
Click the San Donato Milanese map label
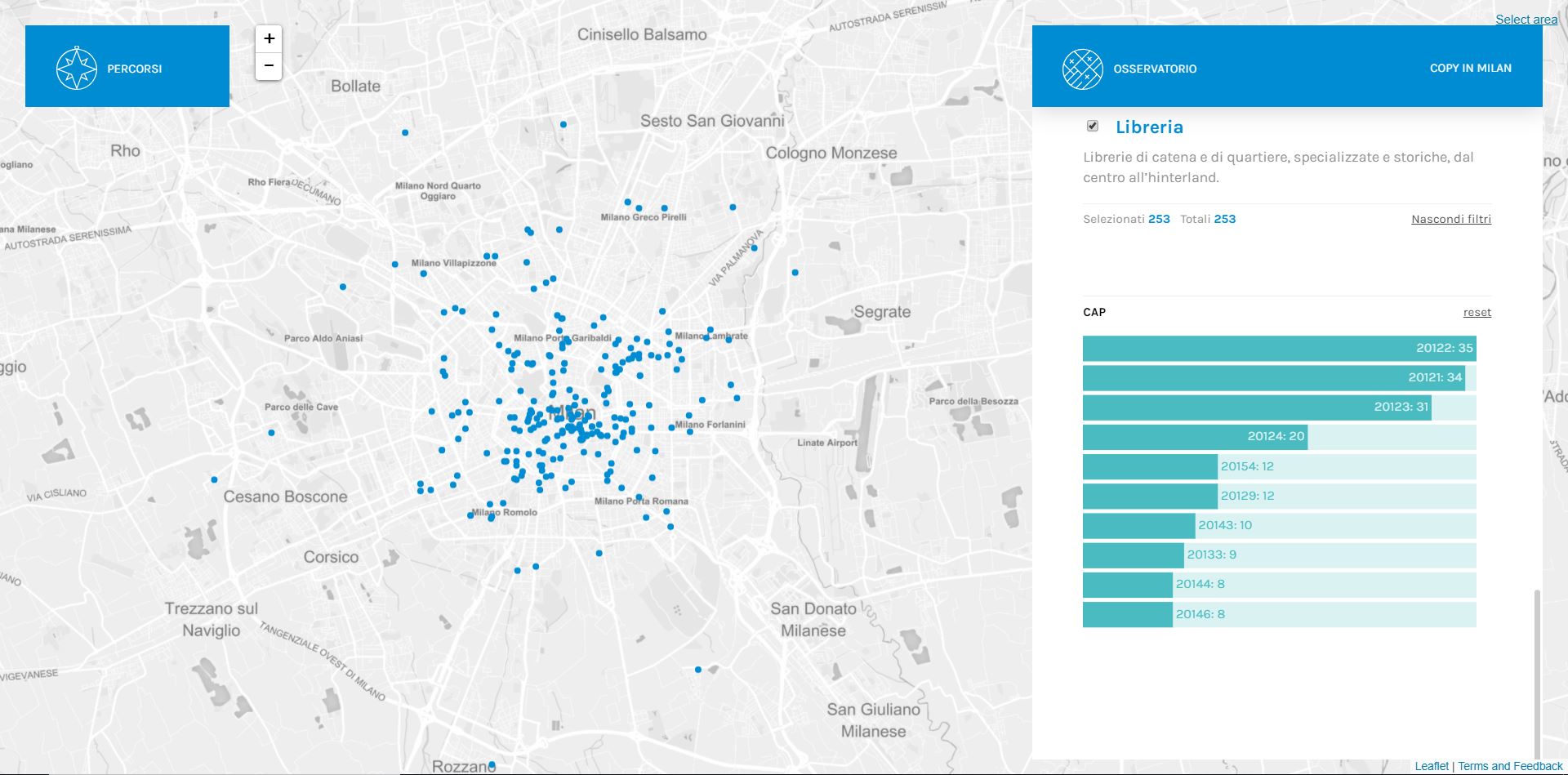(813, 620)
